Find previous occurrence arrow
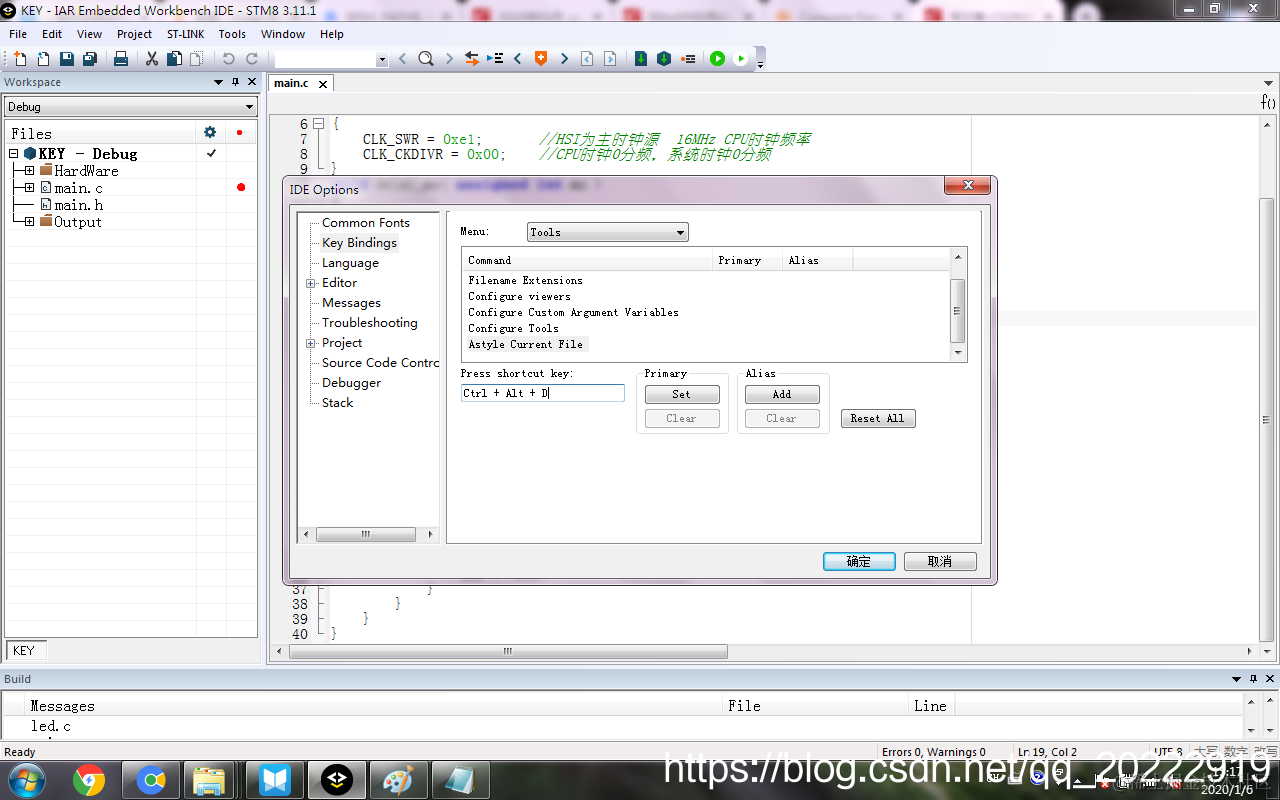 pos(402,59)
